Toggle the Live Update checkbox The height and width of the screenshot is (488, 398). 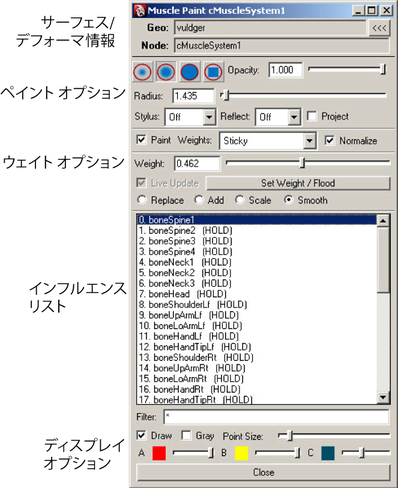(x=141, y=183)
